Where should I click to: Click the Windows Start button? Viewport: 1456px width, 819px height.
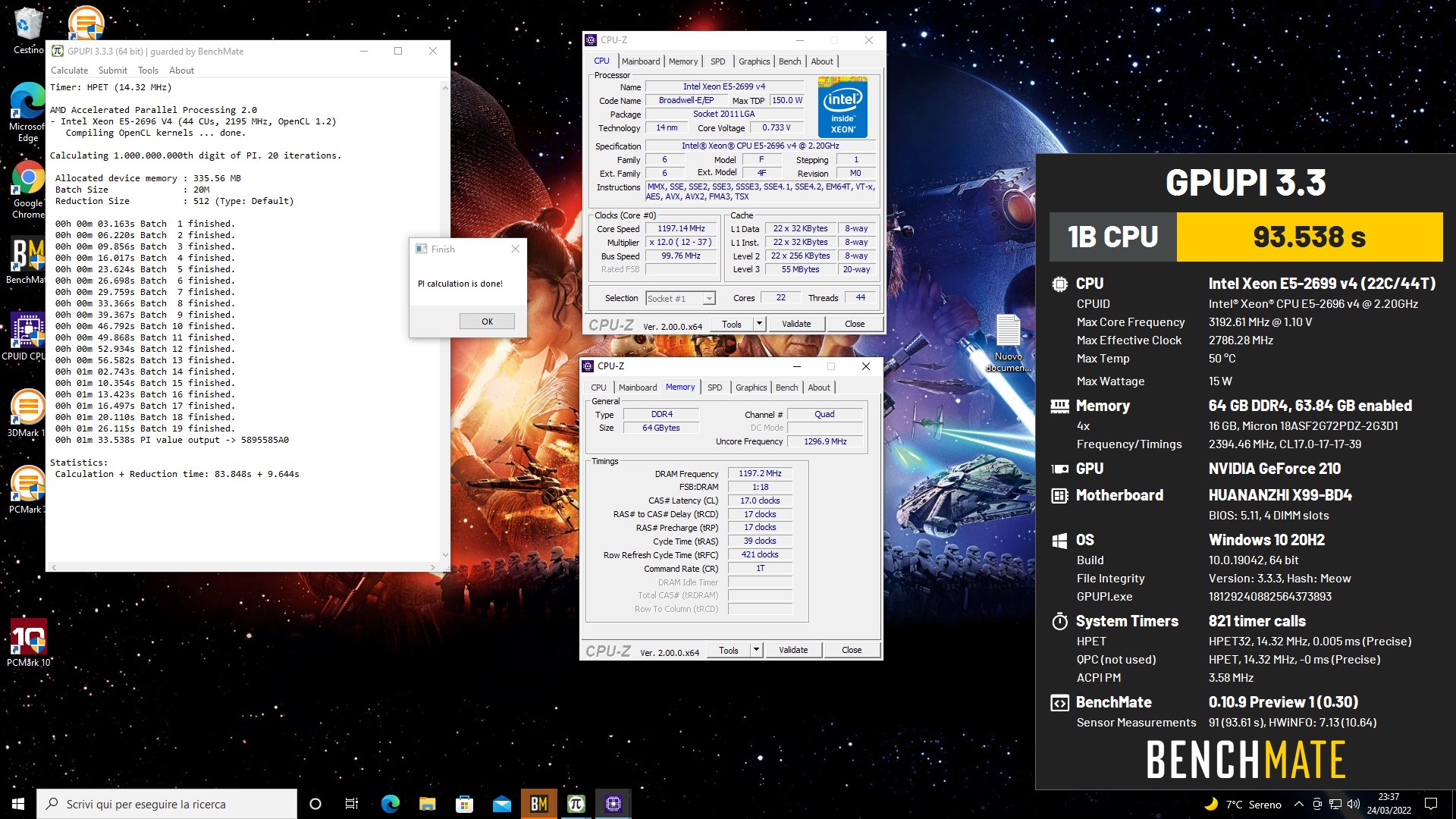click(x=18, y=804)
